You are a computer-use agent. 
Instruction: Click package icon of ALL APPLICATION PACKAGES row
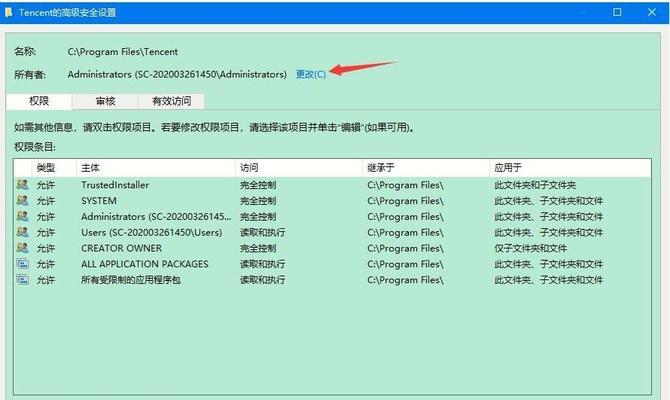tap(23, 264)
